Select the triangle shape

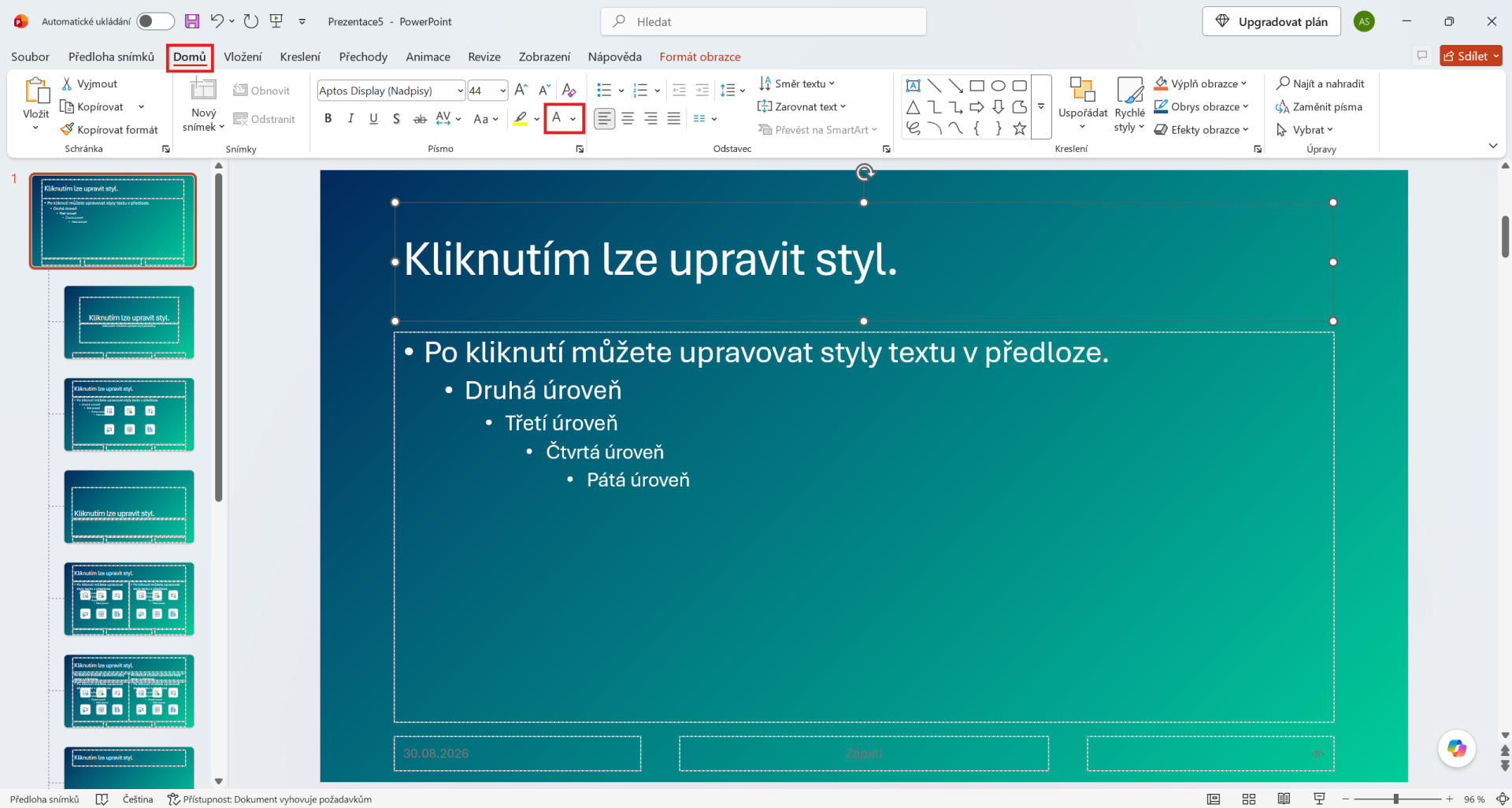tap(913, 106)
